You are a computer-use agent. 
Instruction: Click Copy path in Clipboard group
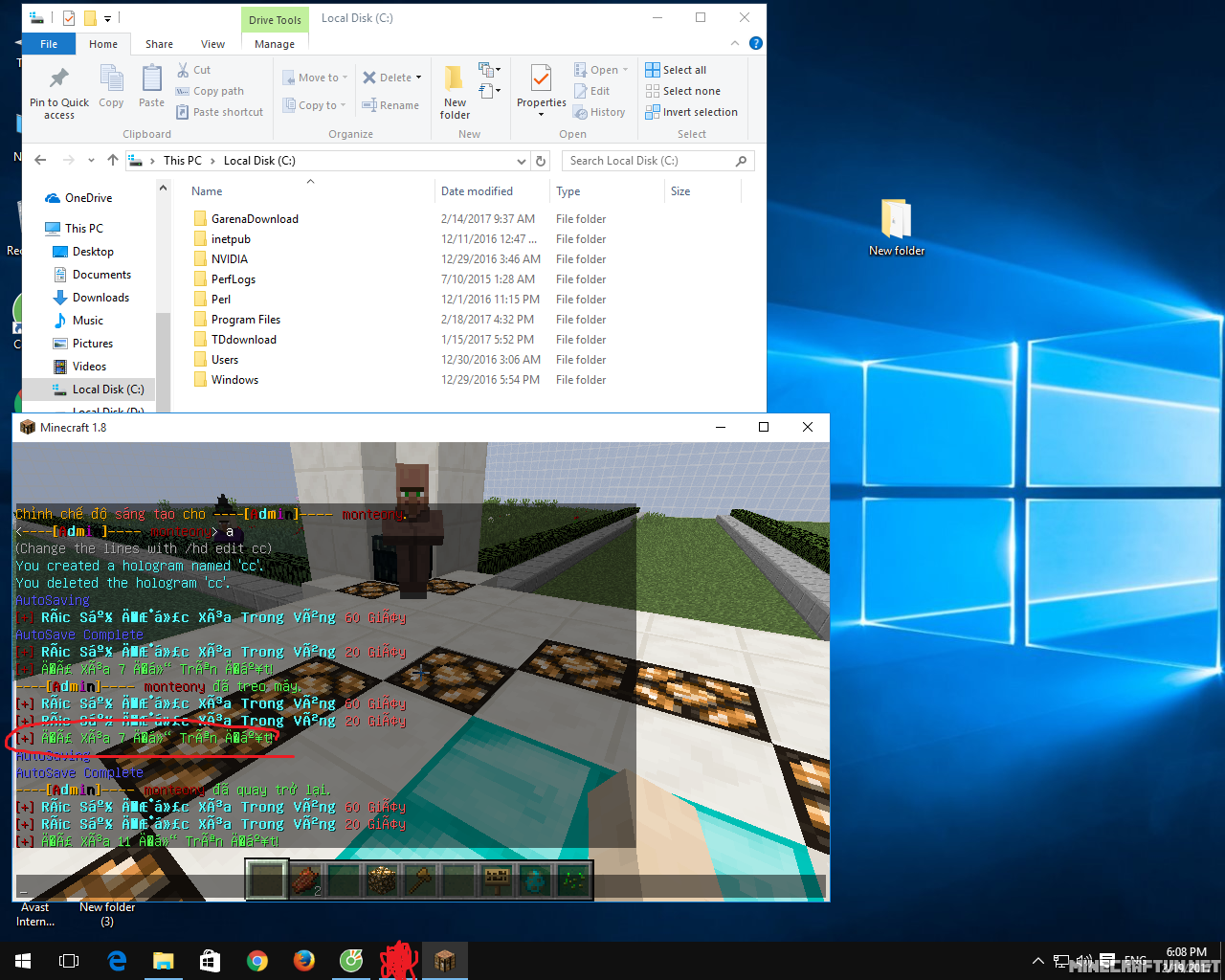(210, 91)
